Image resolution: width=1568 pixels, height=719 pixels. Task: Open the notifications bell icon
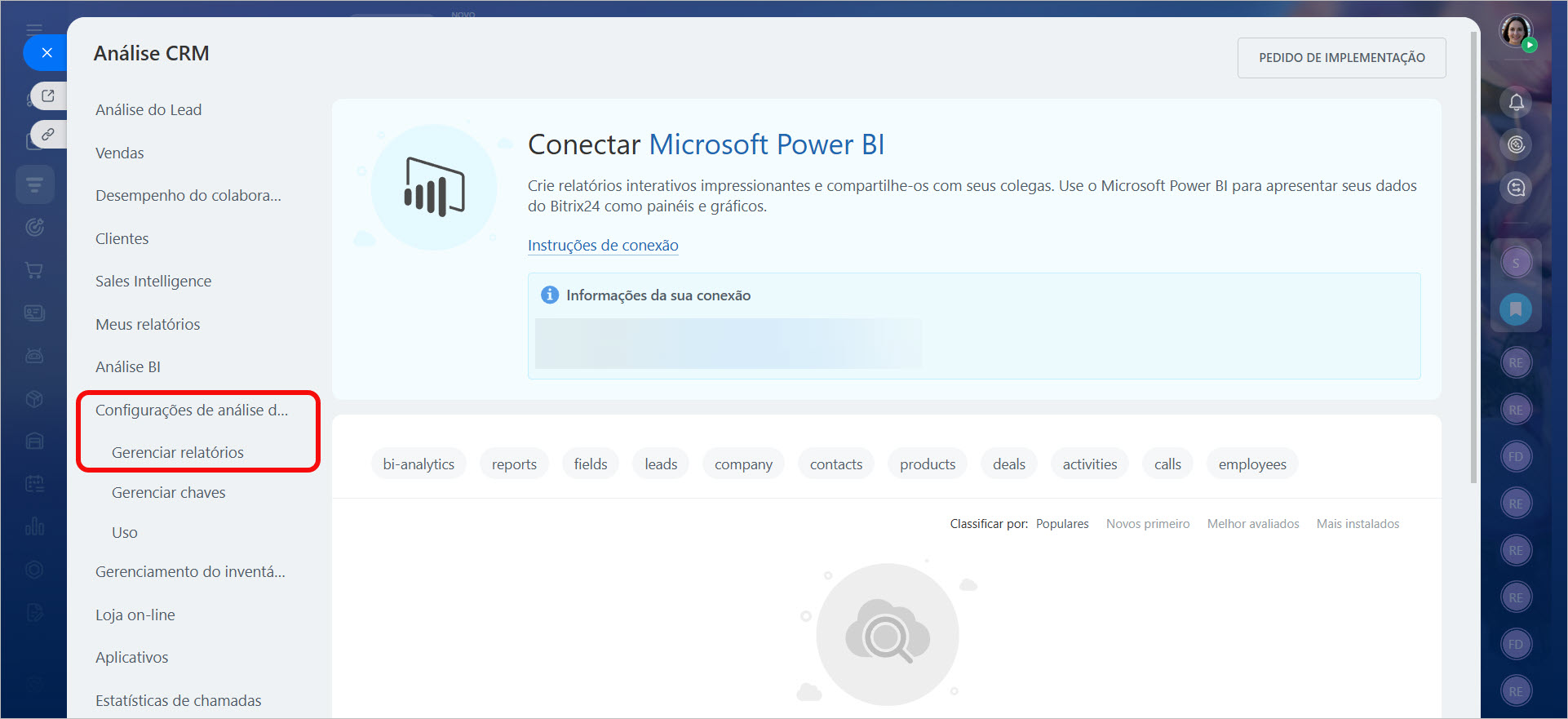point(1516,102)
